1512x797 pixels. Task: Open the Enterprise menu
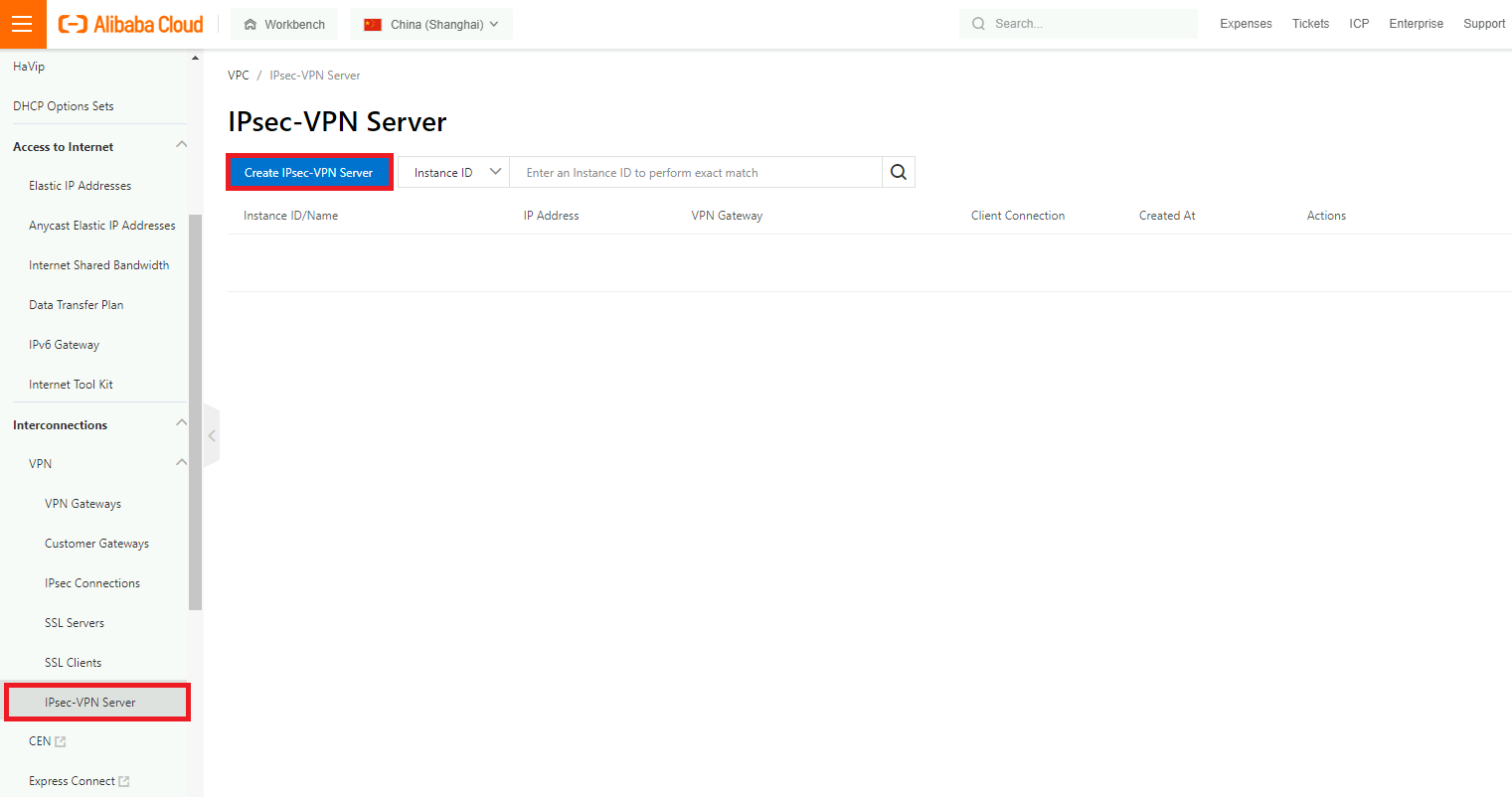click(x=1416, y=24)
